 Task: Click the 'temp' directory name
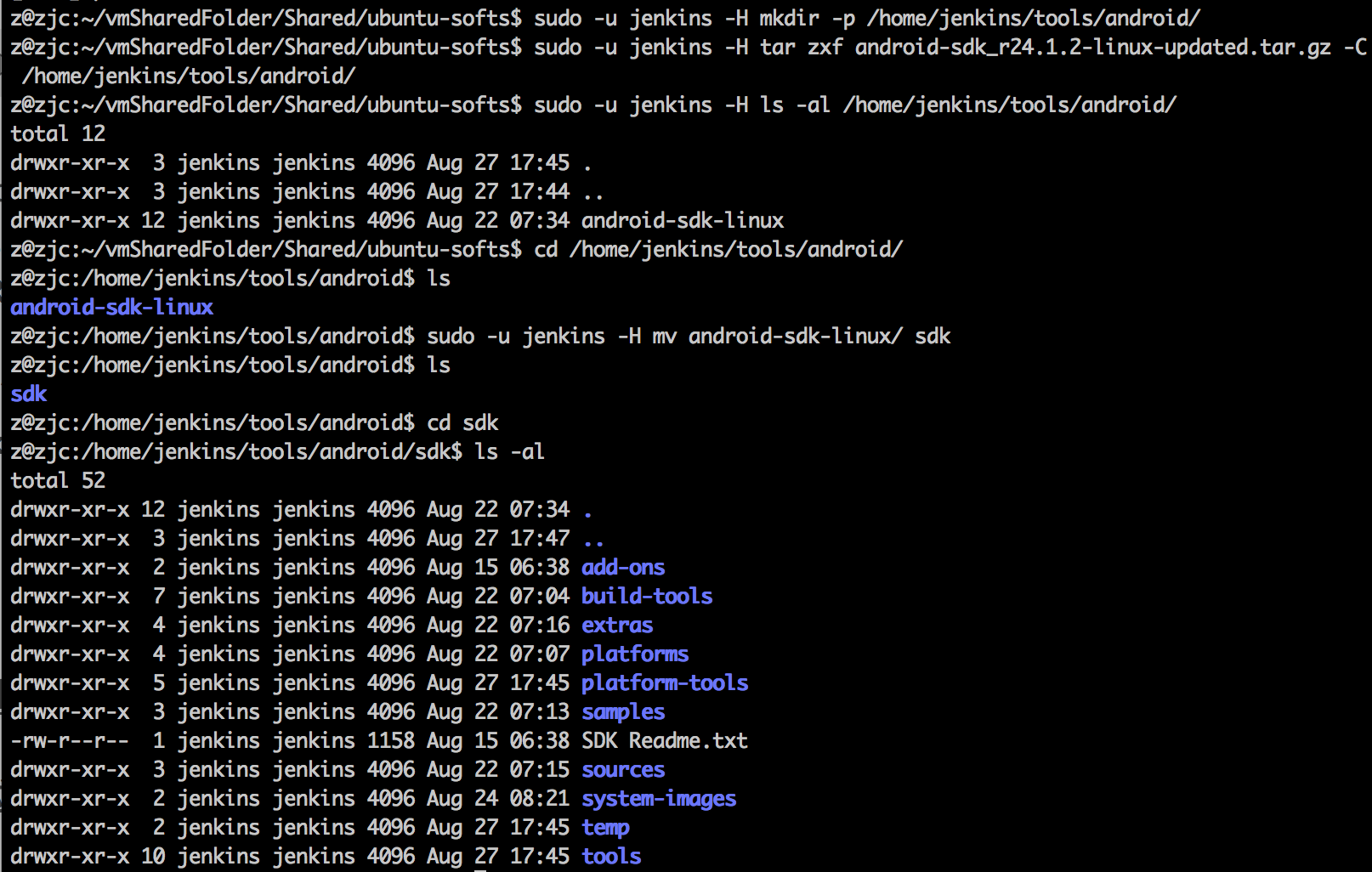[x=605, y=827]
